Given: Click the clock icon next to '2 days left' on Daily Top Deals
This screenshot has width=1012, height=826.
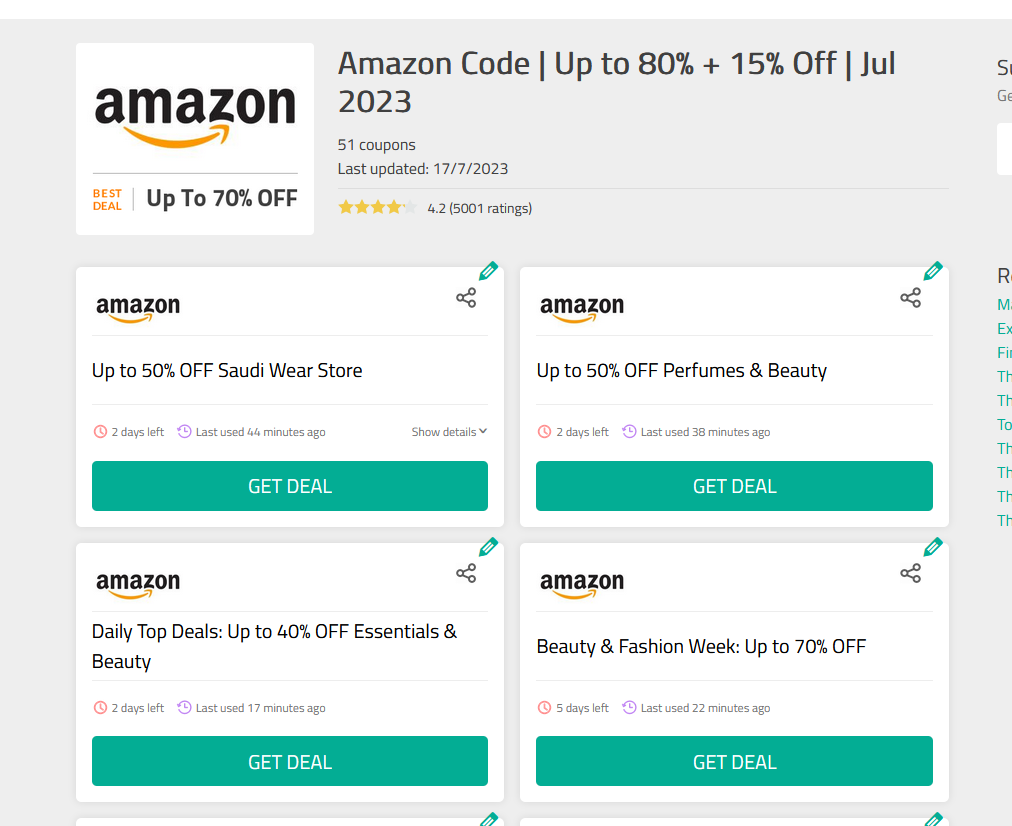Looking at the screenshot, I should click(x=100, y=707).
